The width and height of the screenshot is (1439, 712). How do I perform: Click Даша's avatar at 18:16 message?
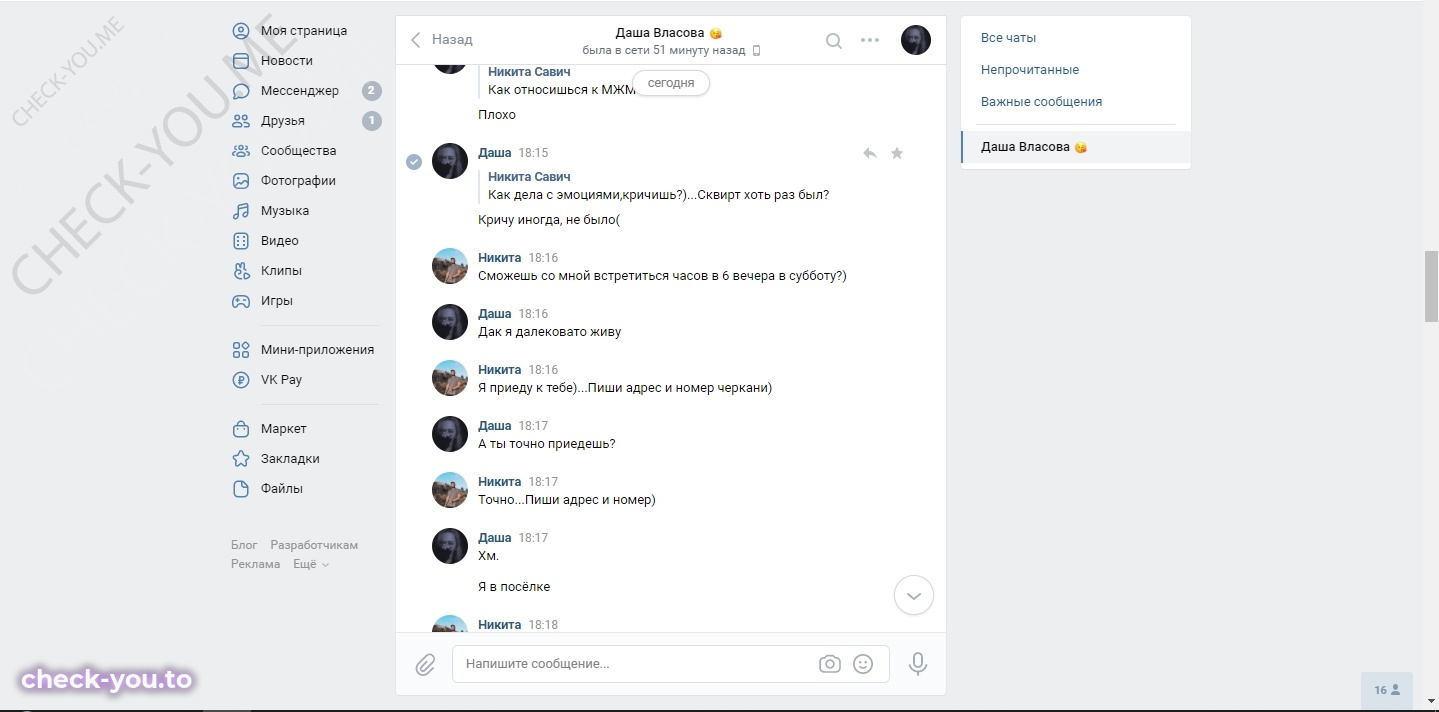click(450, 322)
